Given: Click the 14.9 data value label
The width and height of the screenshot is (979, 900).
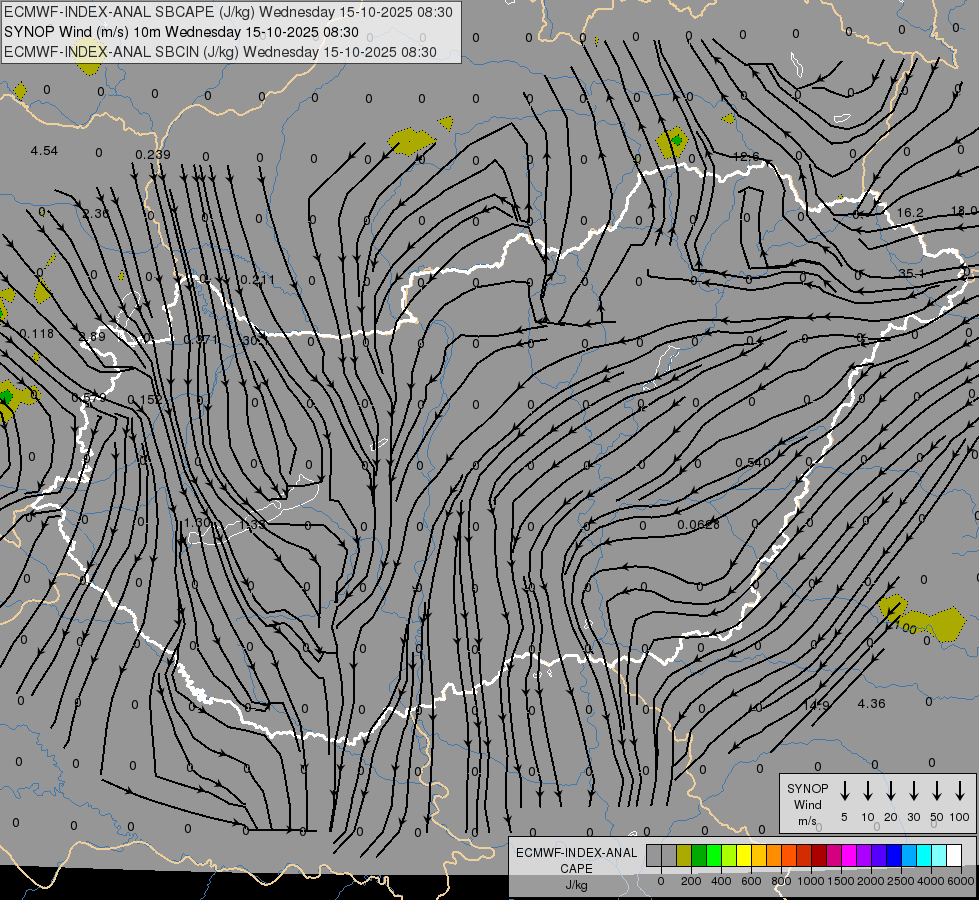Looking at the screenshot, I should (x=816, y=706).
